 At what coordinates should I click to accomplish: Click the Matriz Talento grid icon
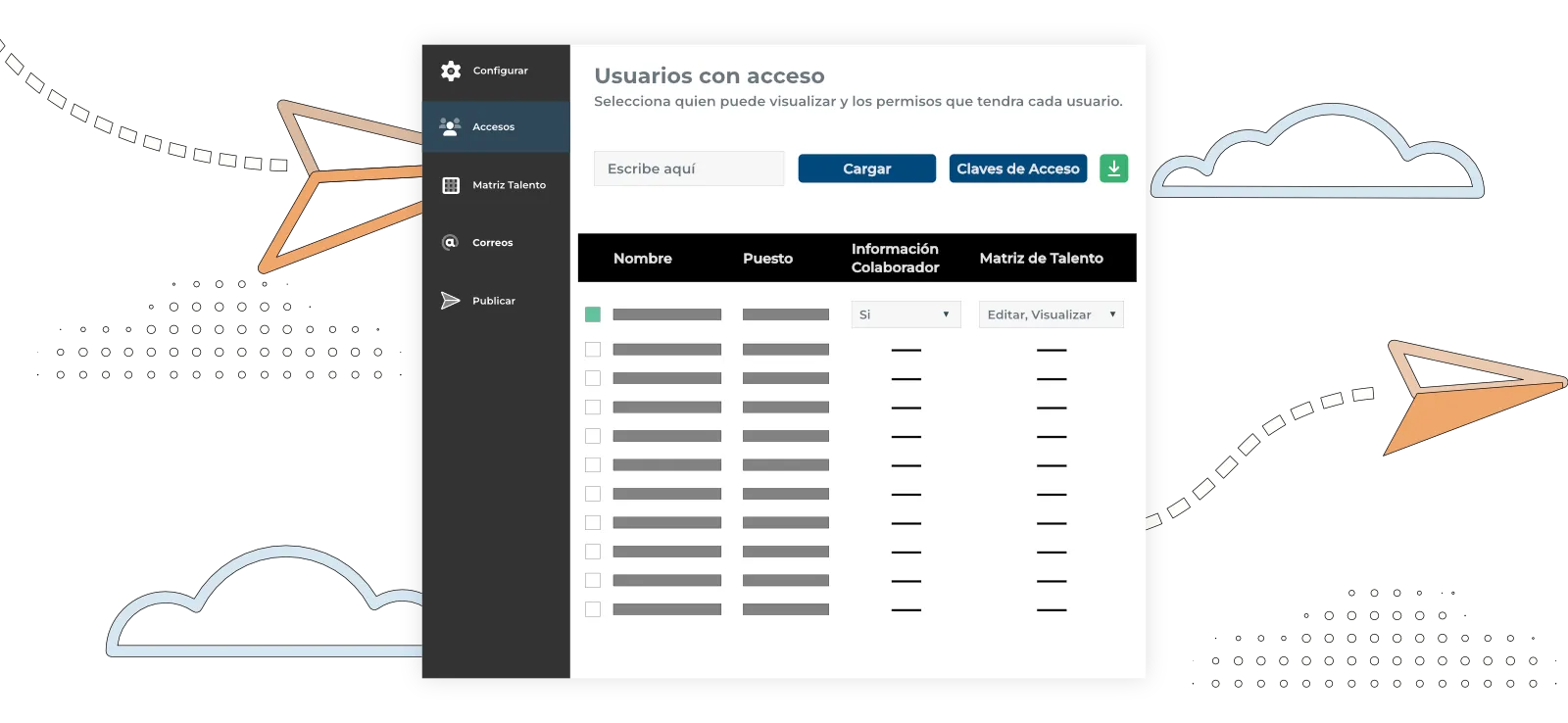tap(451, 185)
